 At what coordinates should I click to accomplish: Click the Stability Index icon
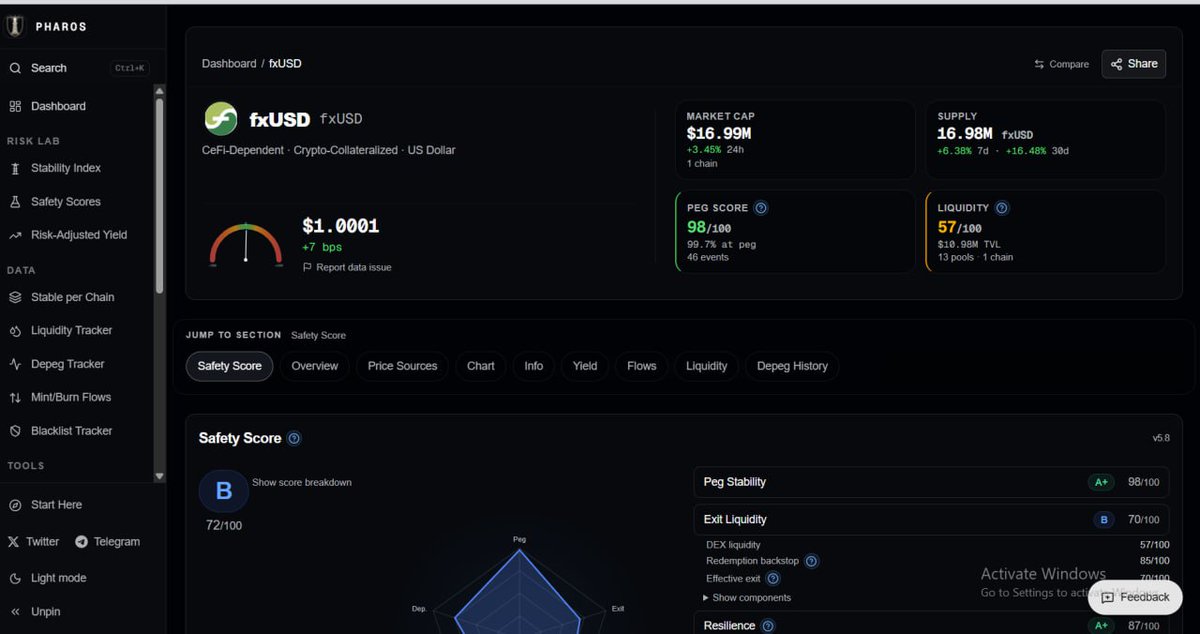coord(15,169)
